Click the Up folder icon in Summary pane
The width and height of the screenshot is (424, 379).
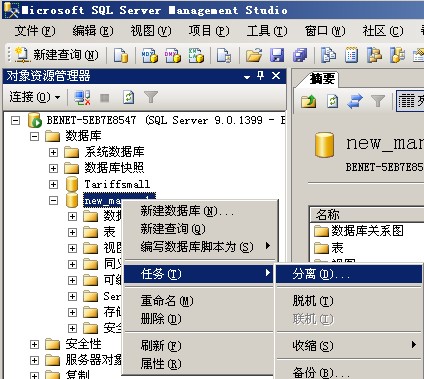pyautogui.click(x=308, y=101)
